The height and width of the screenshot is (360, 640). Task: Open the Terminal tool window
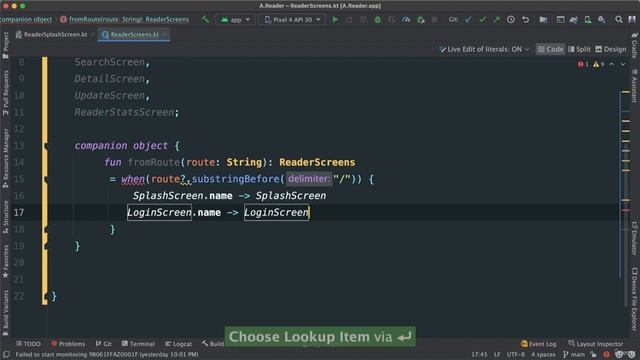(138, 344)
